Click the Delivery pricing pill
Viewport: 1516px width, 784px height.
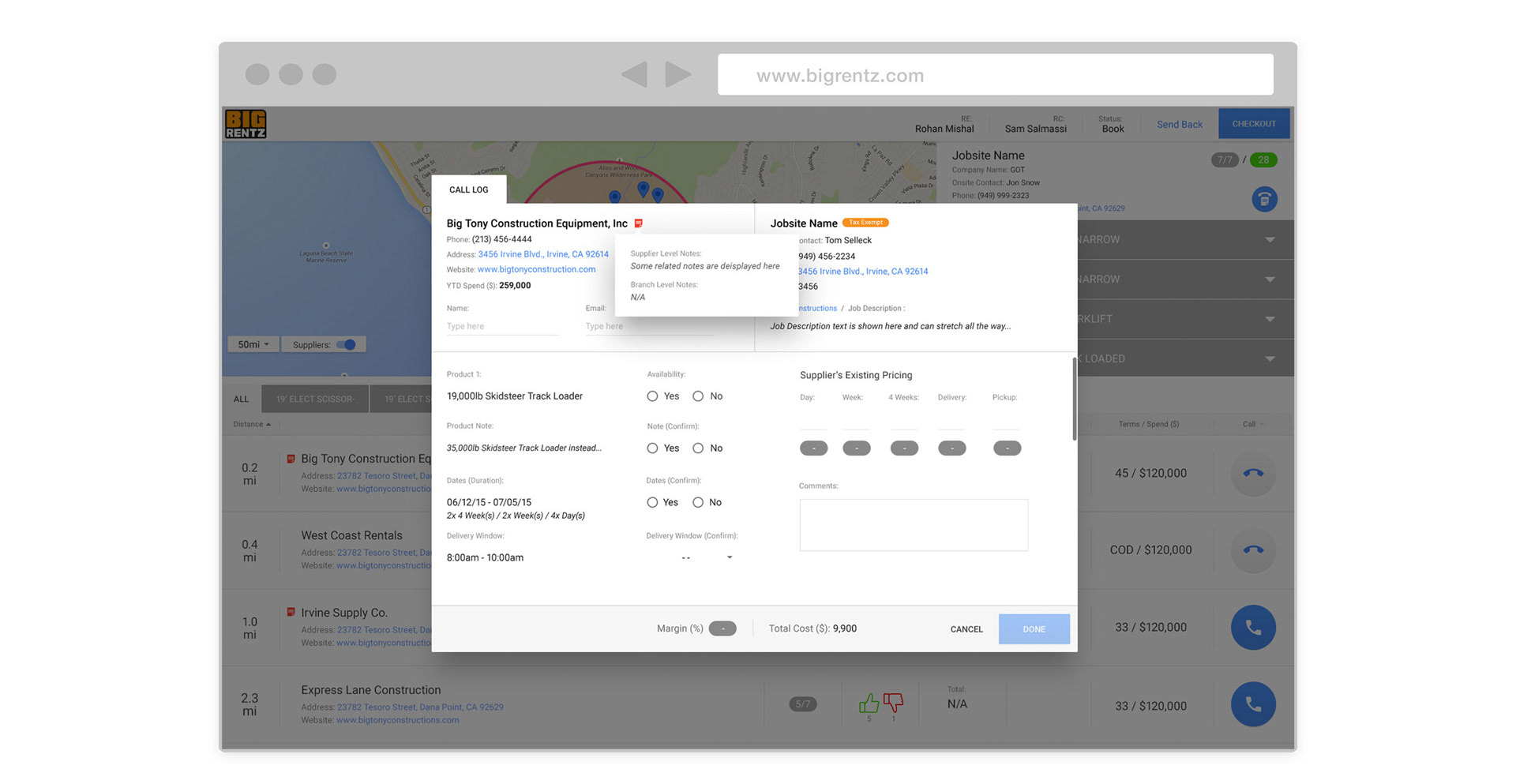tap(951, 448)
